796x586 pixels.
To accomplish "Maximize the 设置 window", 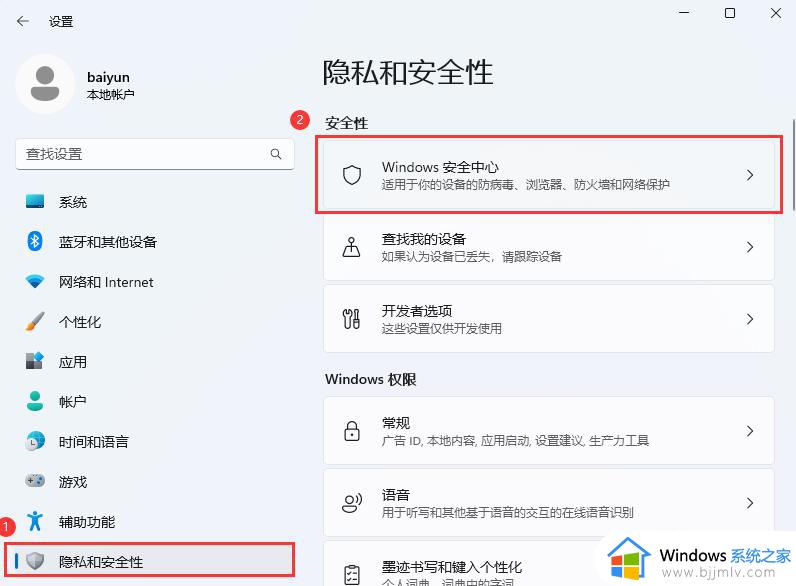I will (x=730, y=13).
